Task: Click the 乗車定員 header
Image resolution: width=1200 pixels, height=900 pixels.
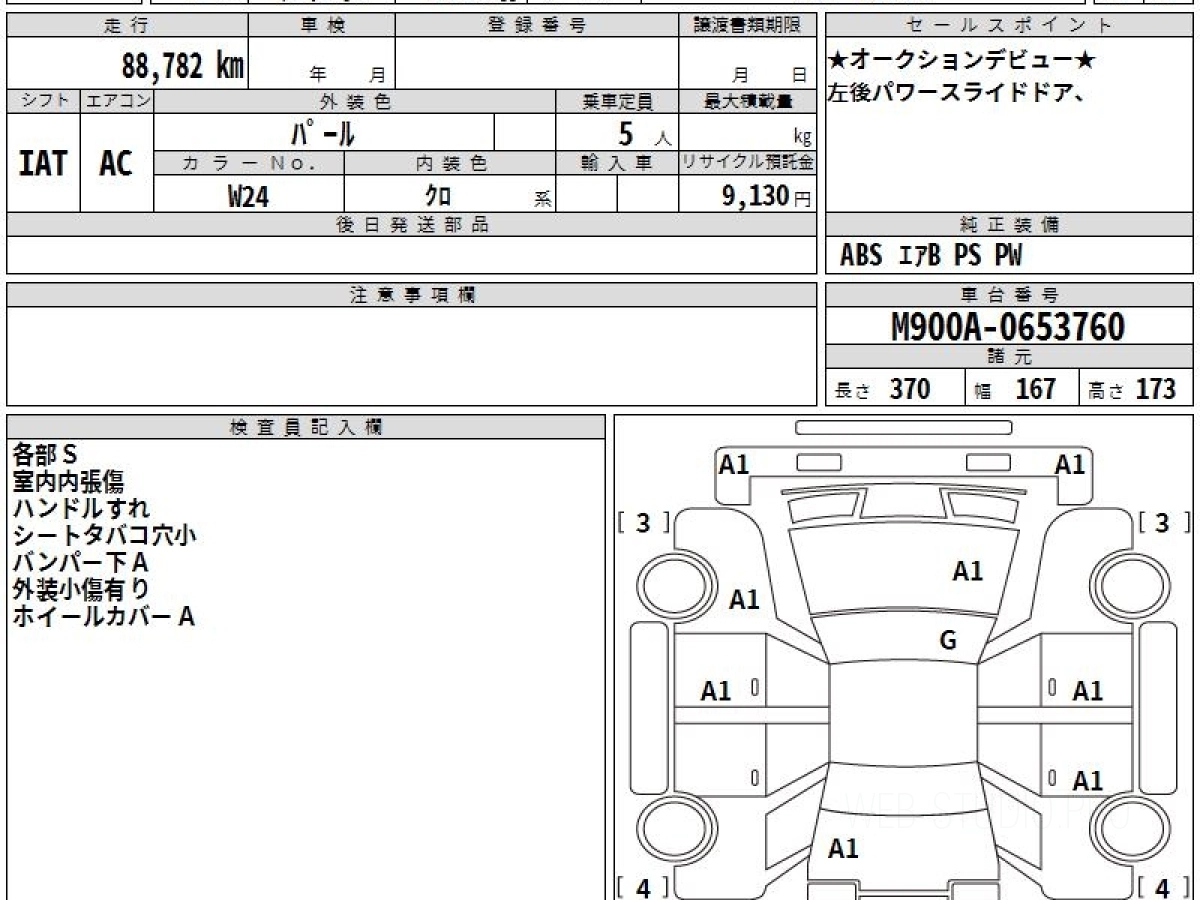Action: tap(617, 101)
